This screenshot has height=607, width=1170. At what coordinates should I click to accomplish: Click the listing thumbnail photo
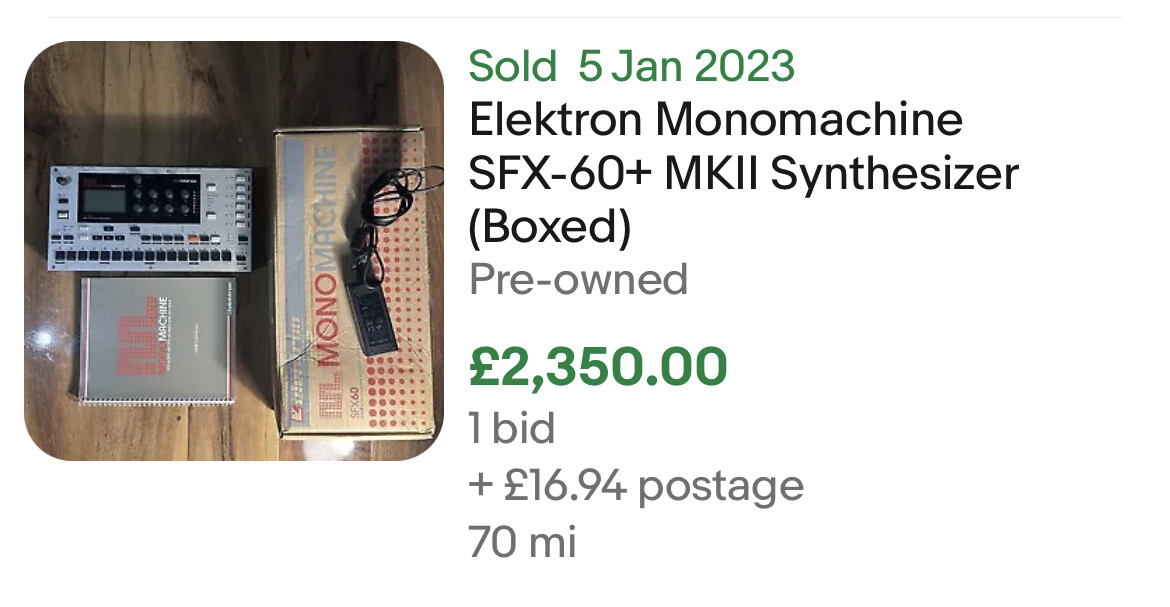(x=234, y=251)
